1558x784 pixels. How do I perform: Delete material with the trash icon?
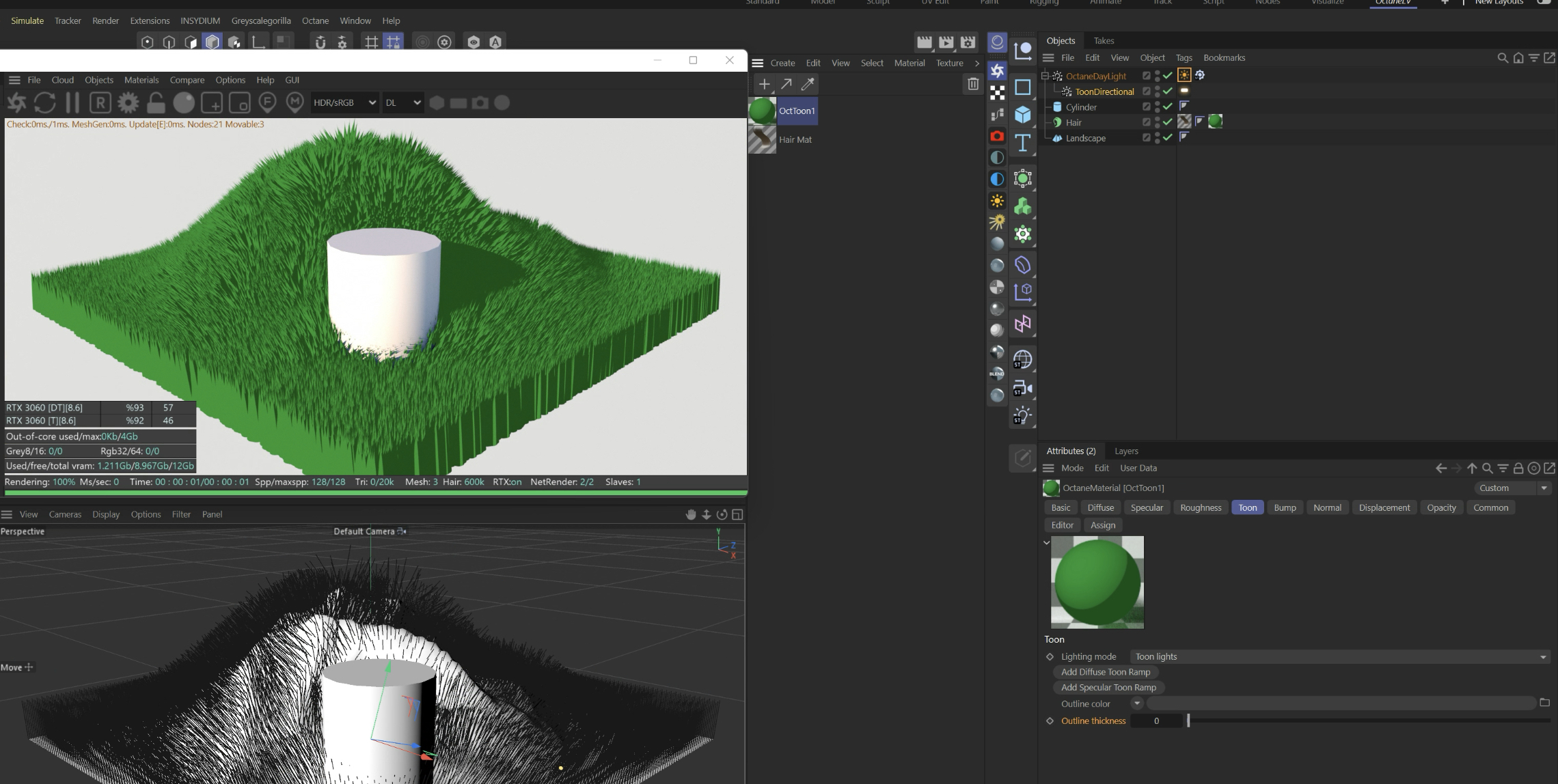coord(972,84)
